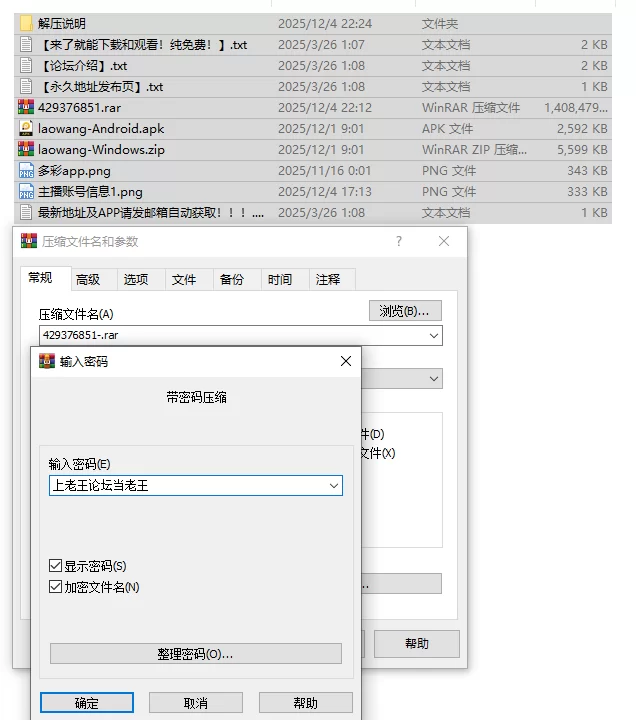Click the WinRAR icon of 429376851.rar
Viewport: 636px width, 720px height.
point(26,107)
